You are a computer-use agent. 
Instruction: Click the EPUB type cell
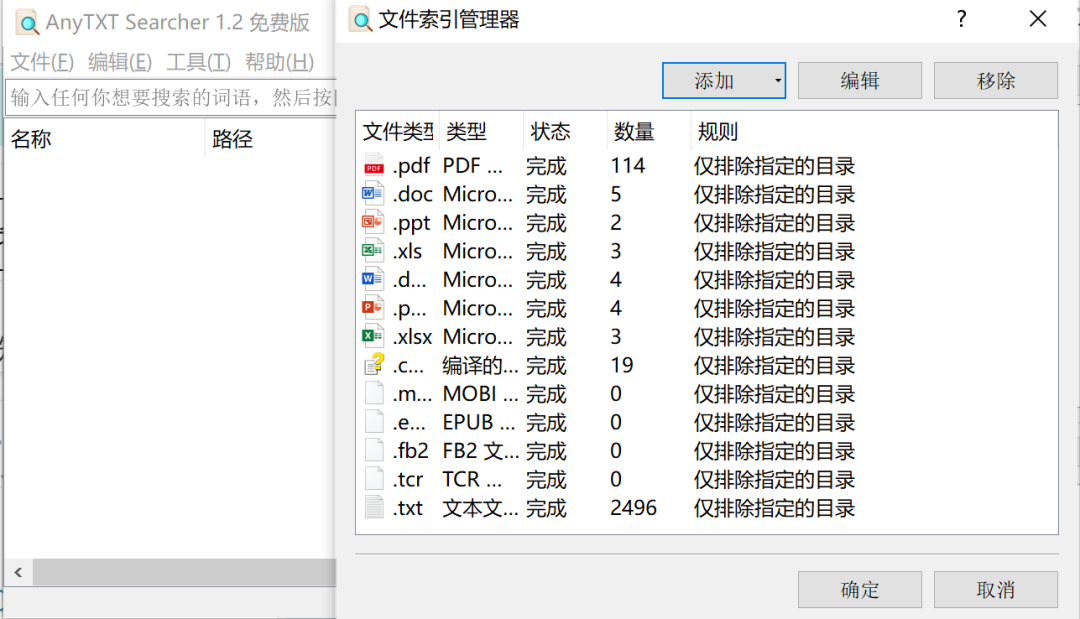point(479,422)
